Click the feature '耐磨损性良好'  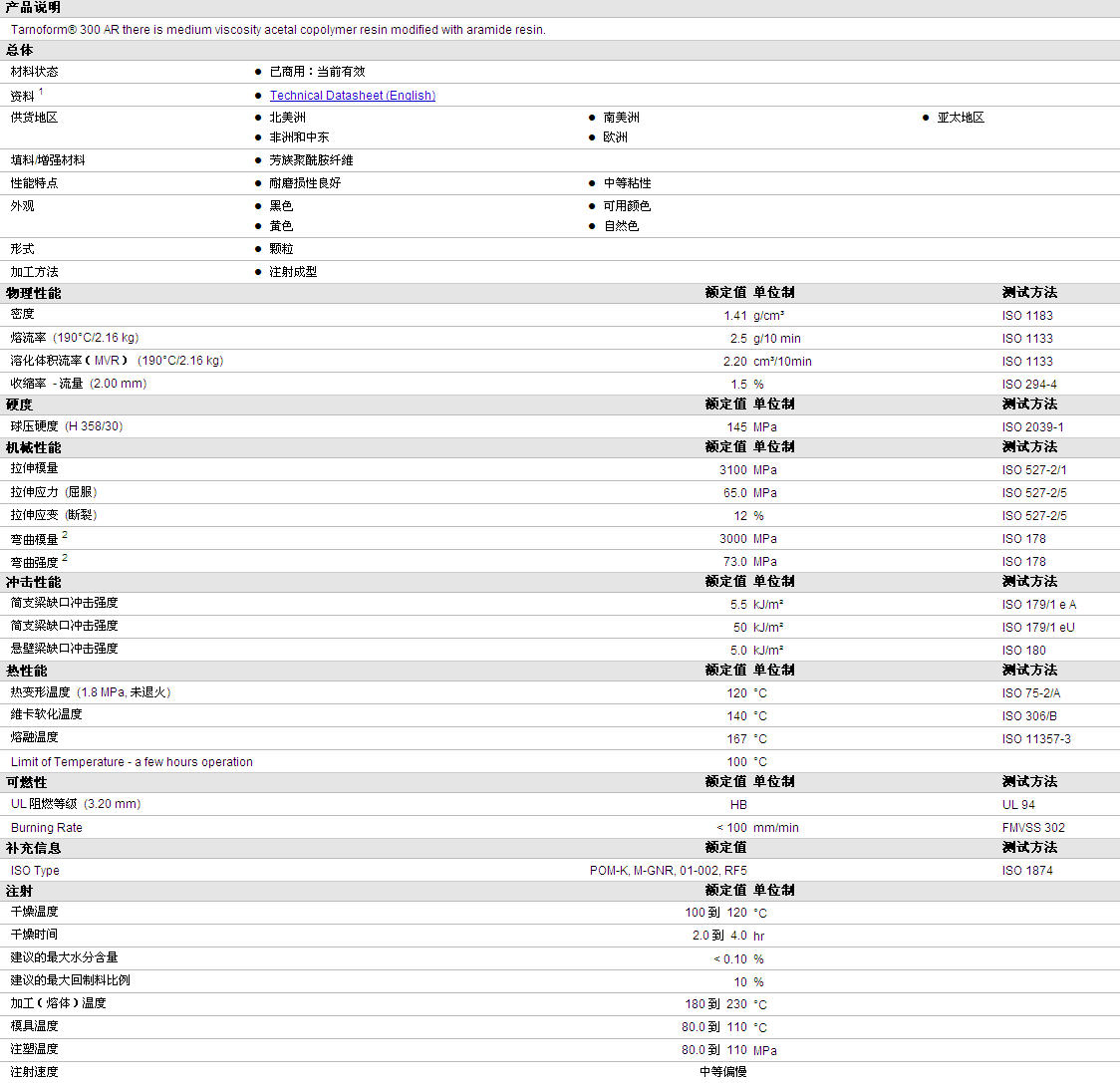pos(305,183)
